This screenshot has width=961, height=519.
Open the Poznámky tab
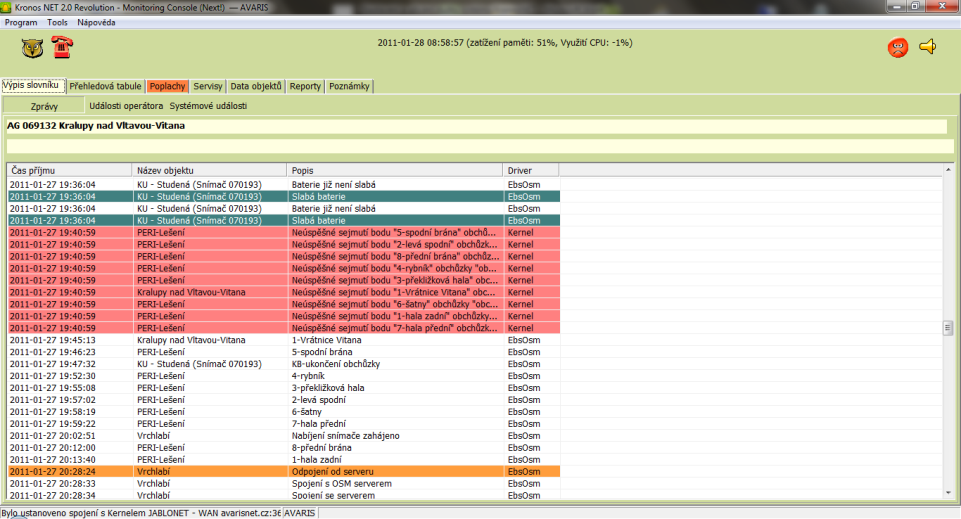tap(349, 86)
